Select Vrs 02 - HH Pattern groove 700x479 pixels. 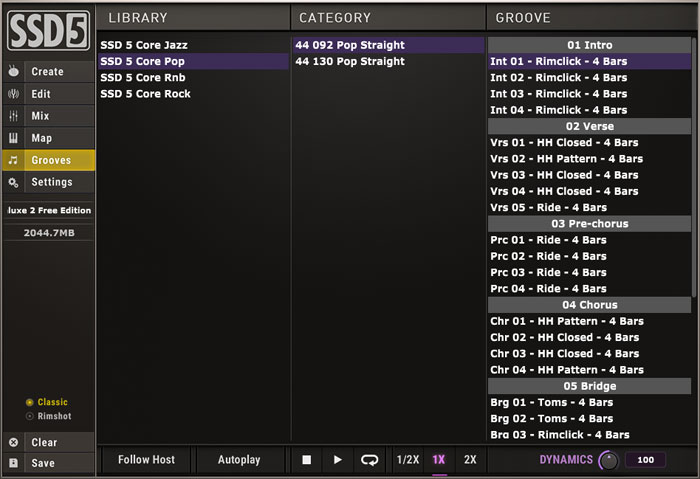coord(589,159)
